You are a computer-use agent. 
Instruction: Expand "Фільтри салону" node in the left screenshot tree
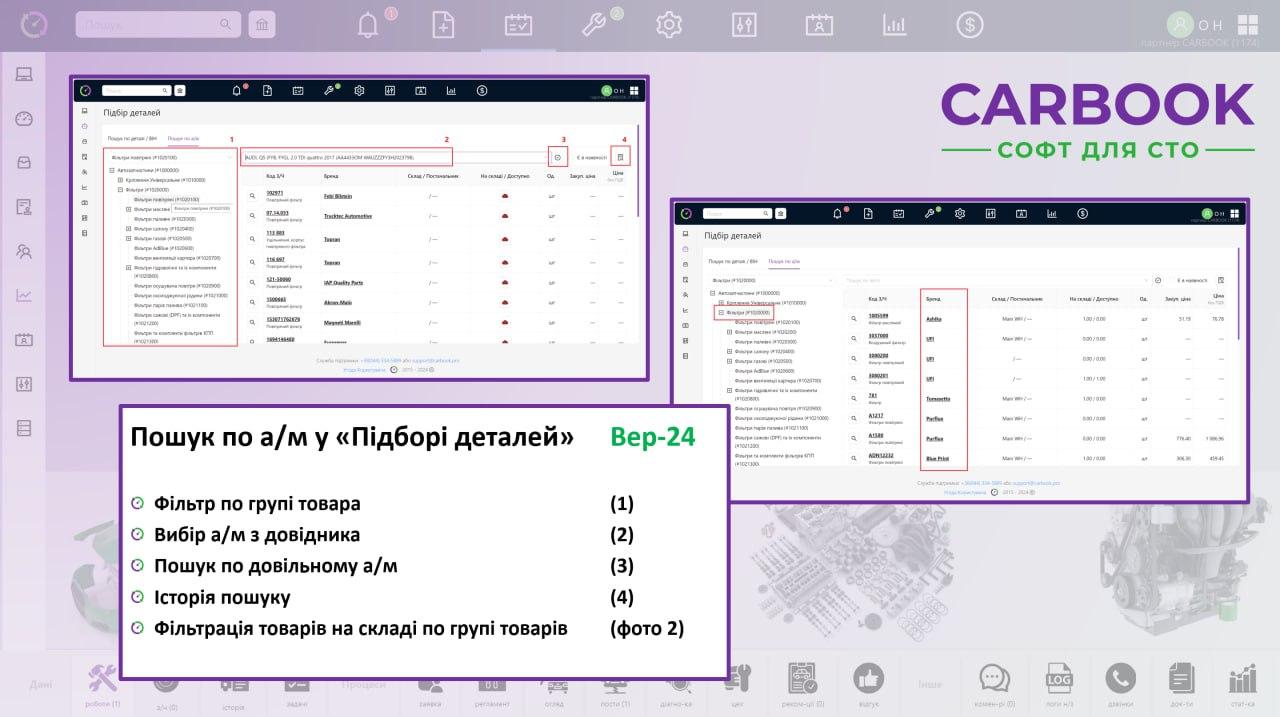129,228
